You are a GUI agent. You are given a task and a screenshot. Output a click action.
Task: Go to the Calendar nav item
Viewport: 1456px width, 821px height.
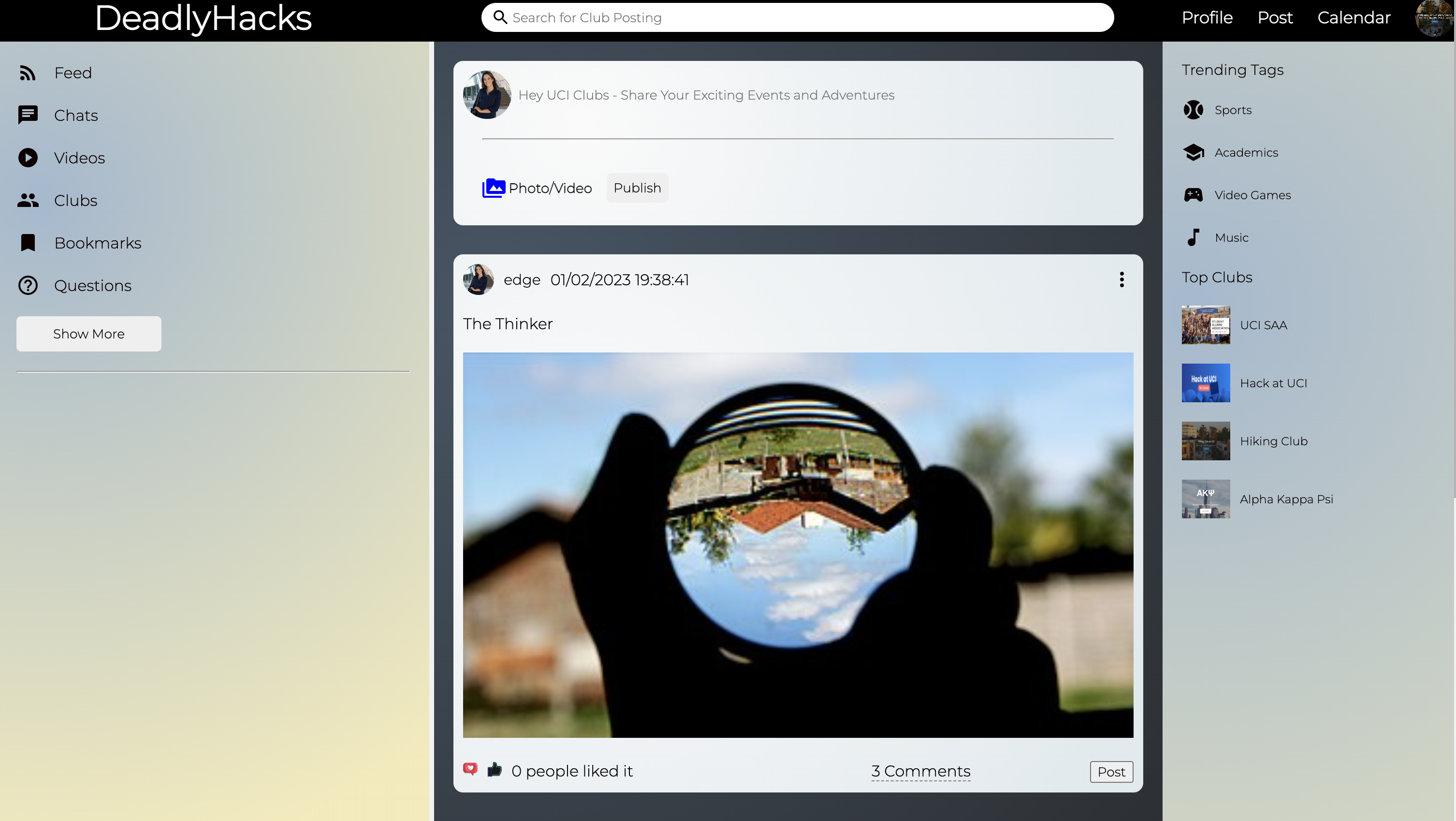[1353, 17]
